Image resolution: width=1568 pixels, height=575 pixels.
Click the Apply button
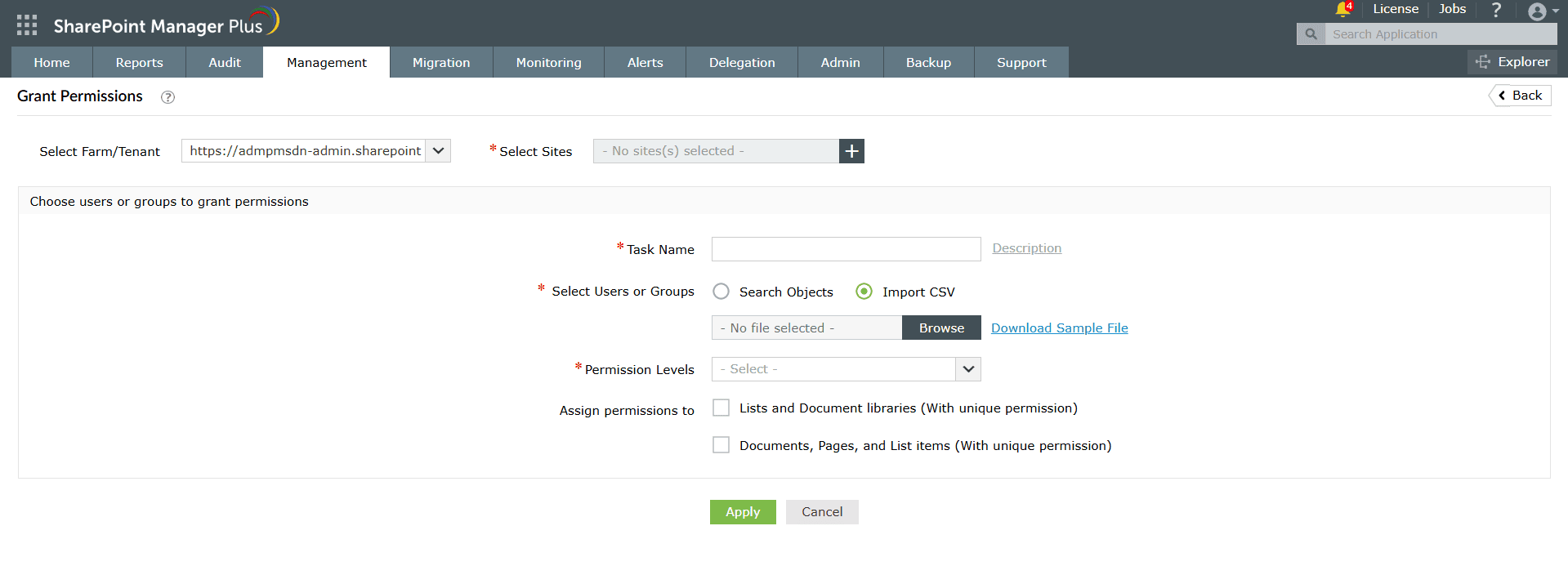tap(743, 512)
